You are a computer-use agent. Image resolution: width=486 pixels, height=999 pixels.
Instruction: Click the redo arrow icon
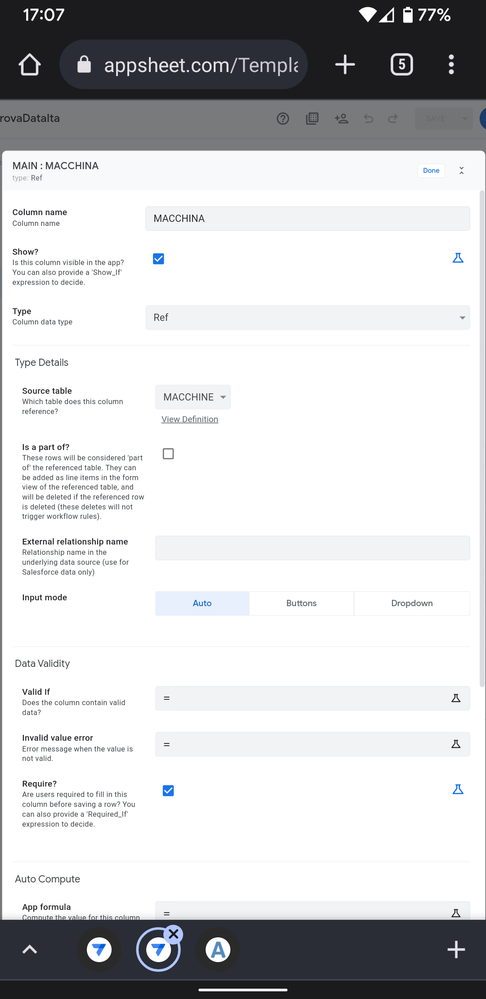click(393, 119)
